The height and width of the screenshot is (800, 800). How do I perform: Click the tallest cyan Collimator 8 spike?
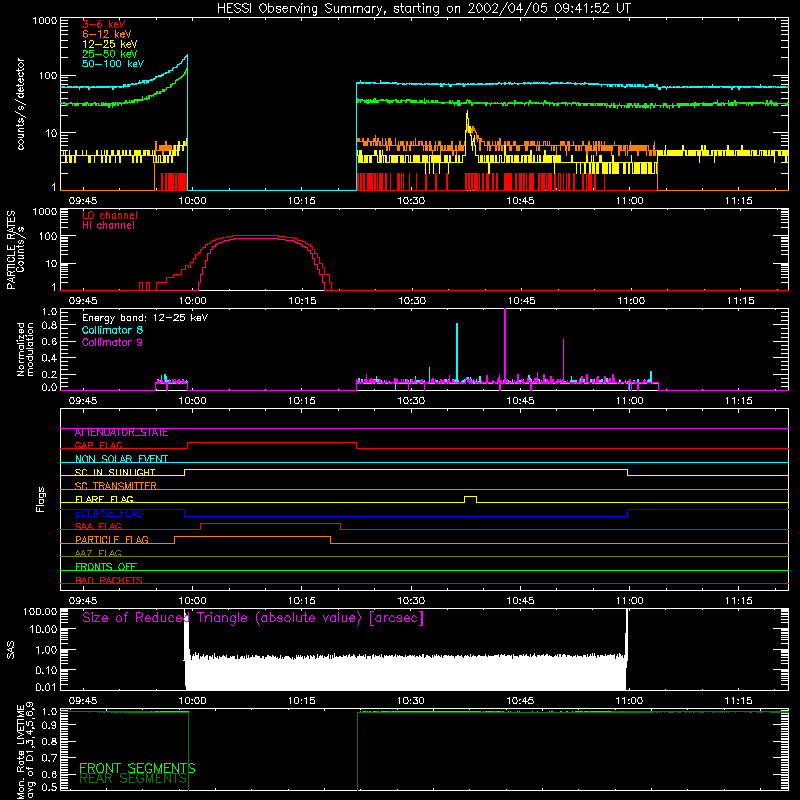tap(457, 352)
